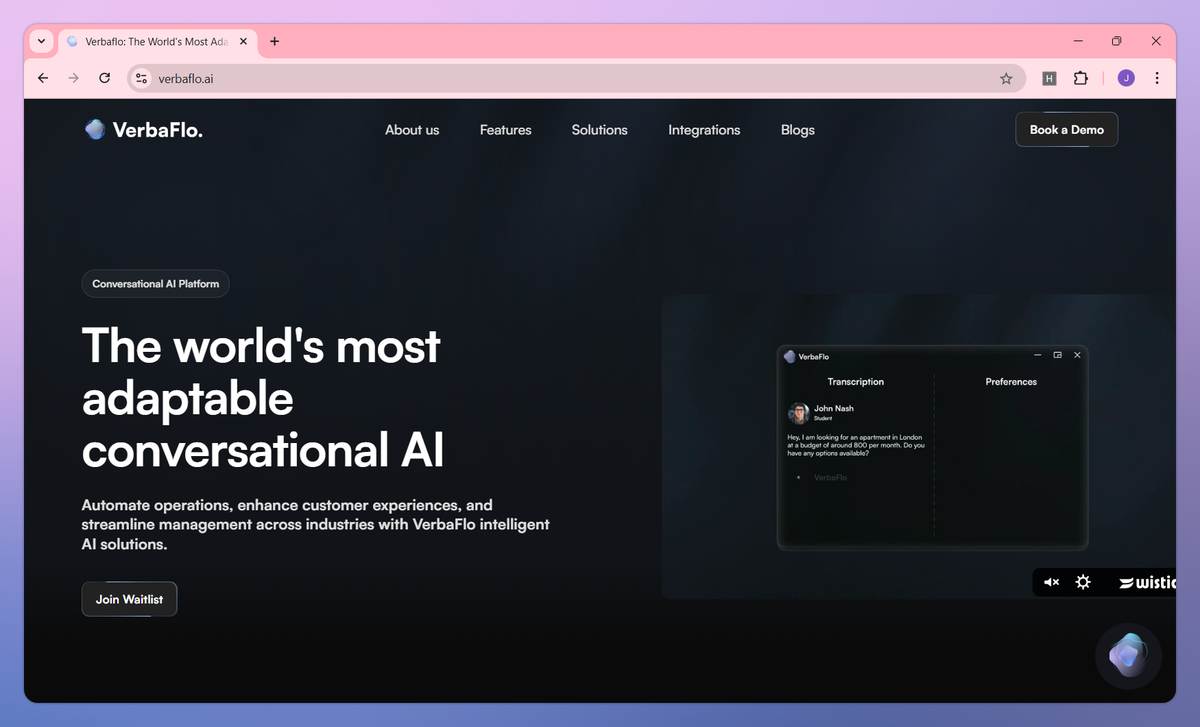Go back to the previous page
Viewport: 1200px width, 727px height.
(42, 78)
